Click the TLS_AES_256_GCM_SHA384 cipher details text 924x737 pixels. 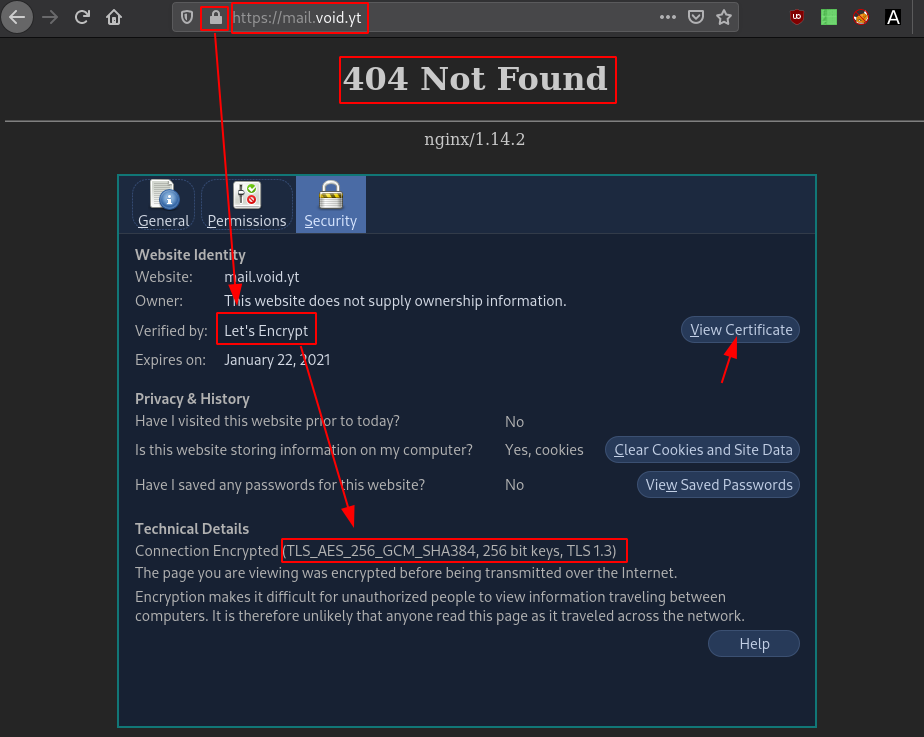click(x=450, y=551)
